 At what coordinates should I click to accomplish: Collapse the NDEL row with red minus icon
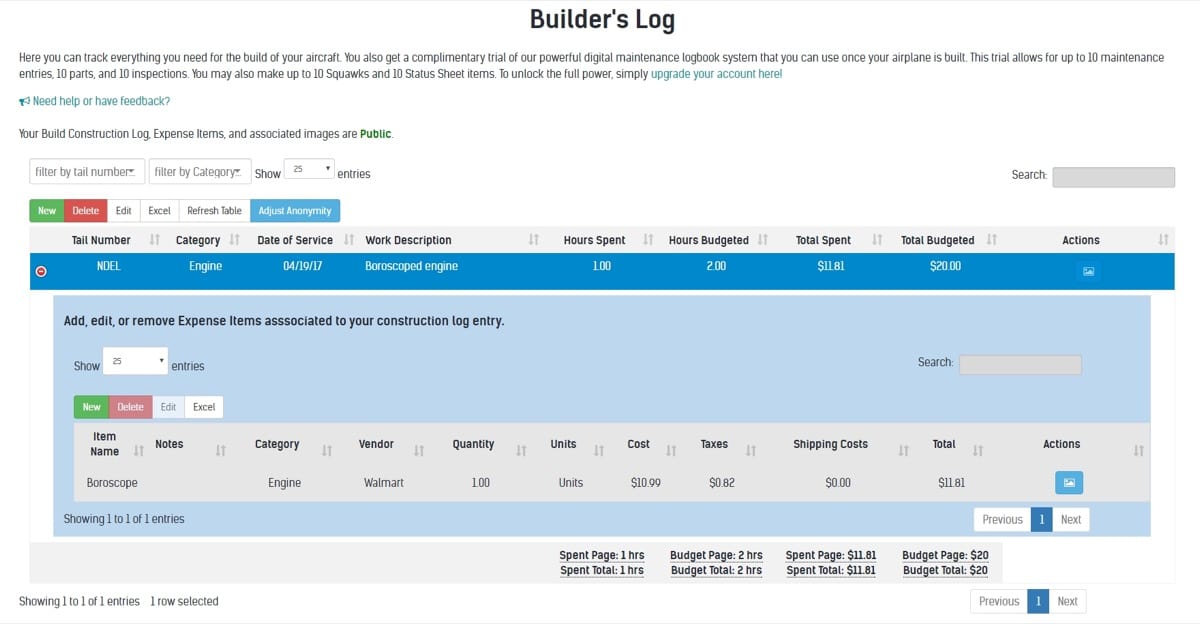click(x=41, y=271)
